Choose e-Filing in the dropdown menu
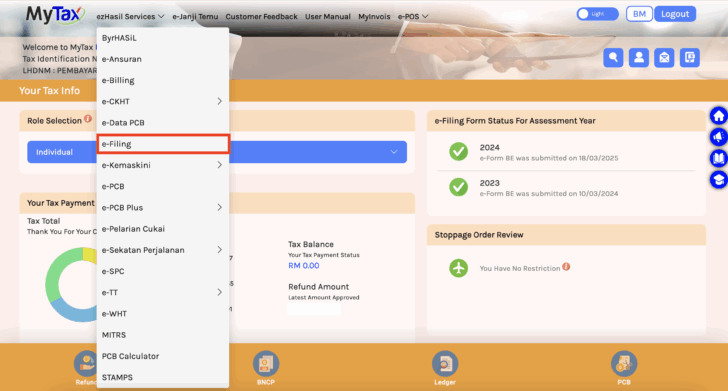This screenshot has height=391, width=728. pos(162,144)
